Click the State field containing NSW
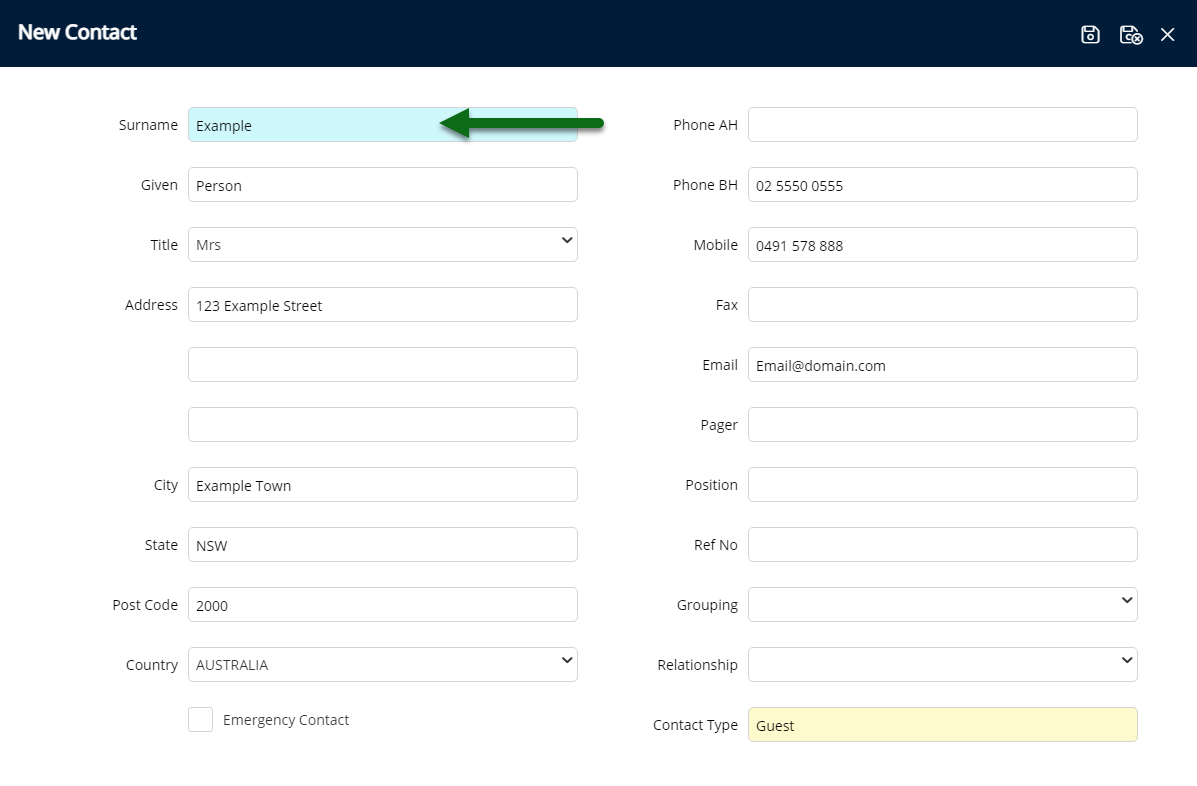Viewport: 1197px width, 786px height. point(382,545)
